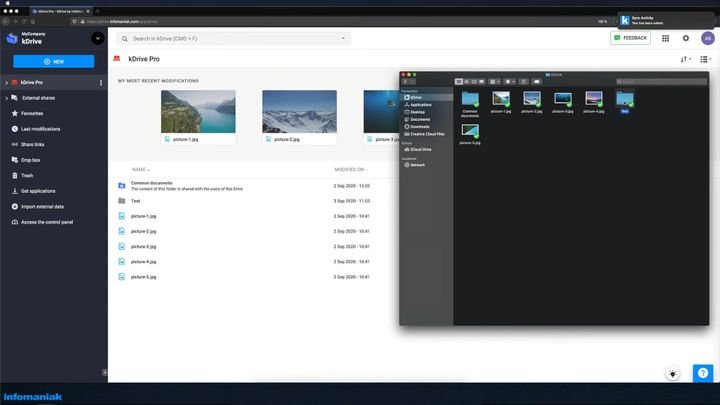
Task: Click the blue help question mark icon
Action: pos(703,373)
